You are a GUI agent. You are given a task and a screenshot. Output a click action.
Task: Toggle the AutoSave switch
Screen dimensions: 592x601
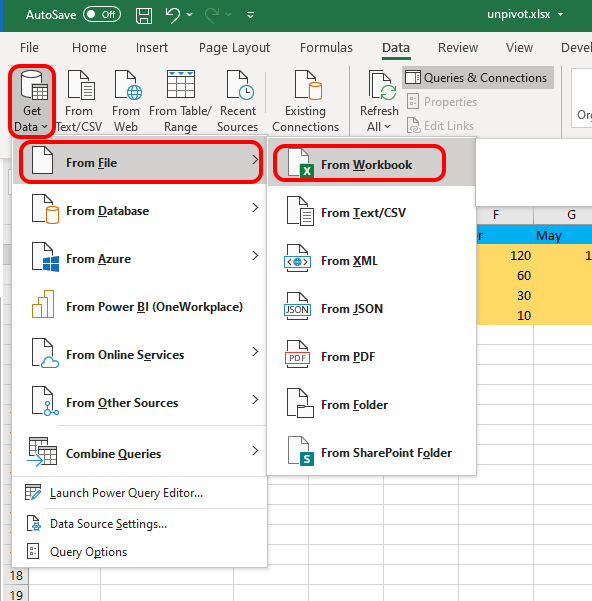point(102,15)
